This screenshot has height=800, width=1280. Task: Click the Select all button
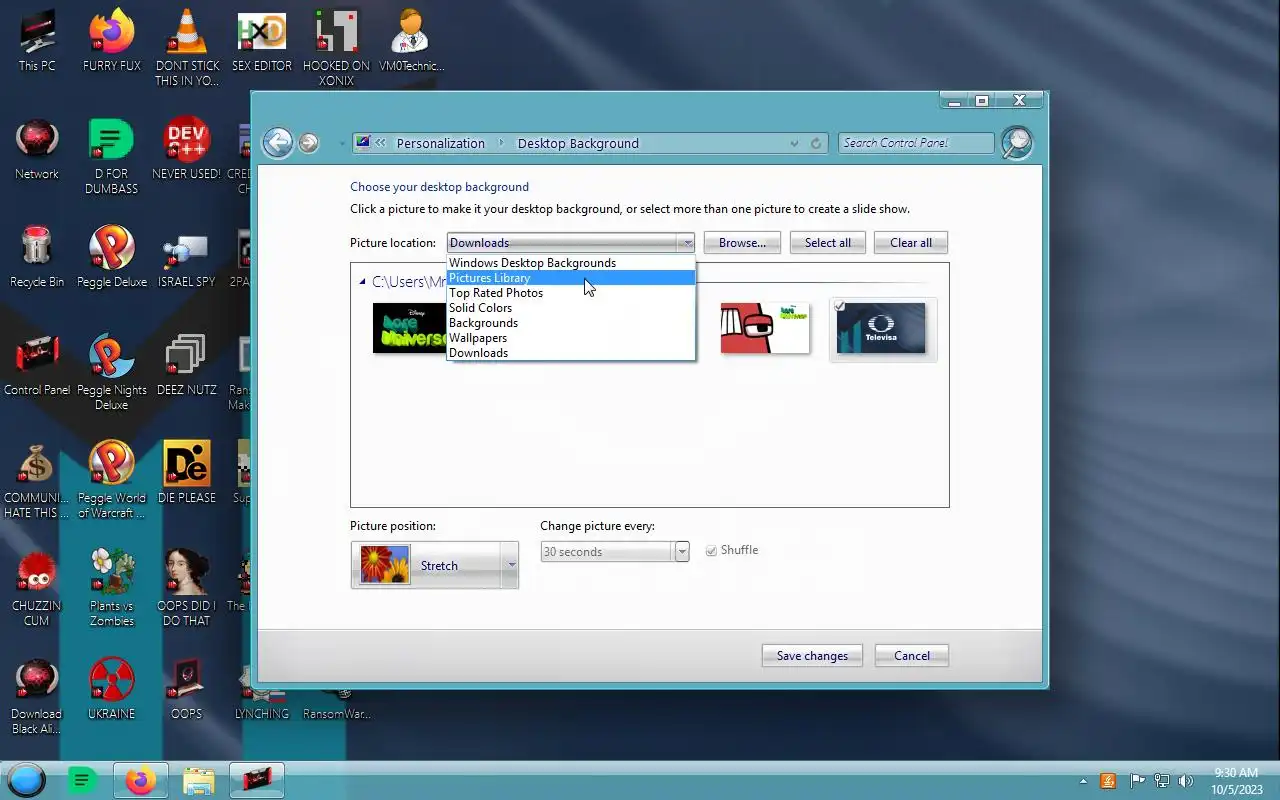click(828, 243)
